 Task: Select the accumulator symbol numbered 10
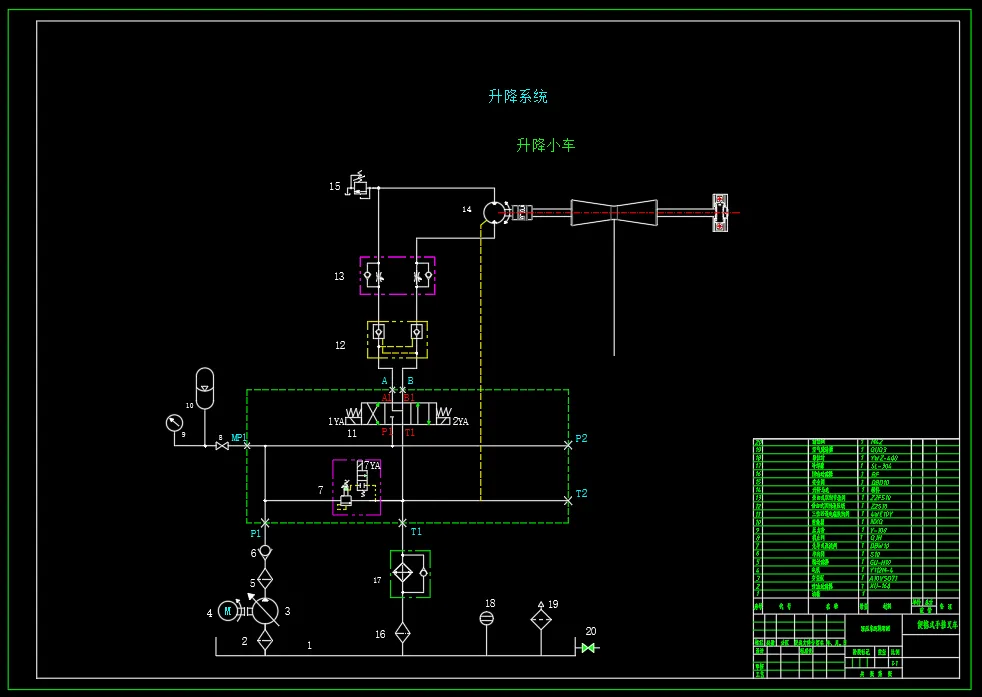coord(205,388)
